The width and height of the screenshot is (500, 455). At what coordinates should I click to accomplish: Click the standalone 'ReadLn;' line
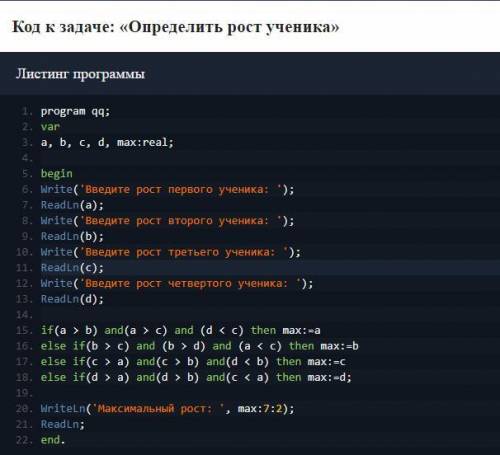coord(63,424)
